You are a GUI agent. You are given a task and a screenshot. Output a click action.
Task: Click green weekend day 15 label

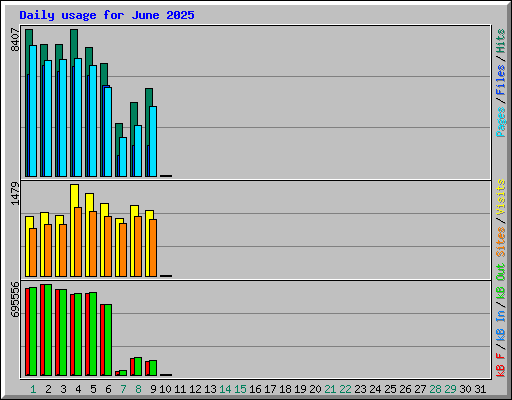(x=240, y=389)
